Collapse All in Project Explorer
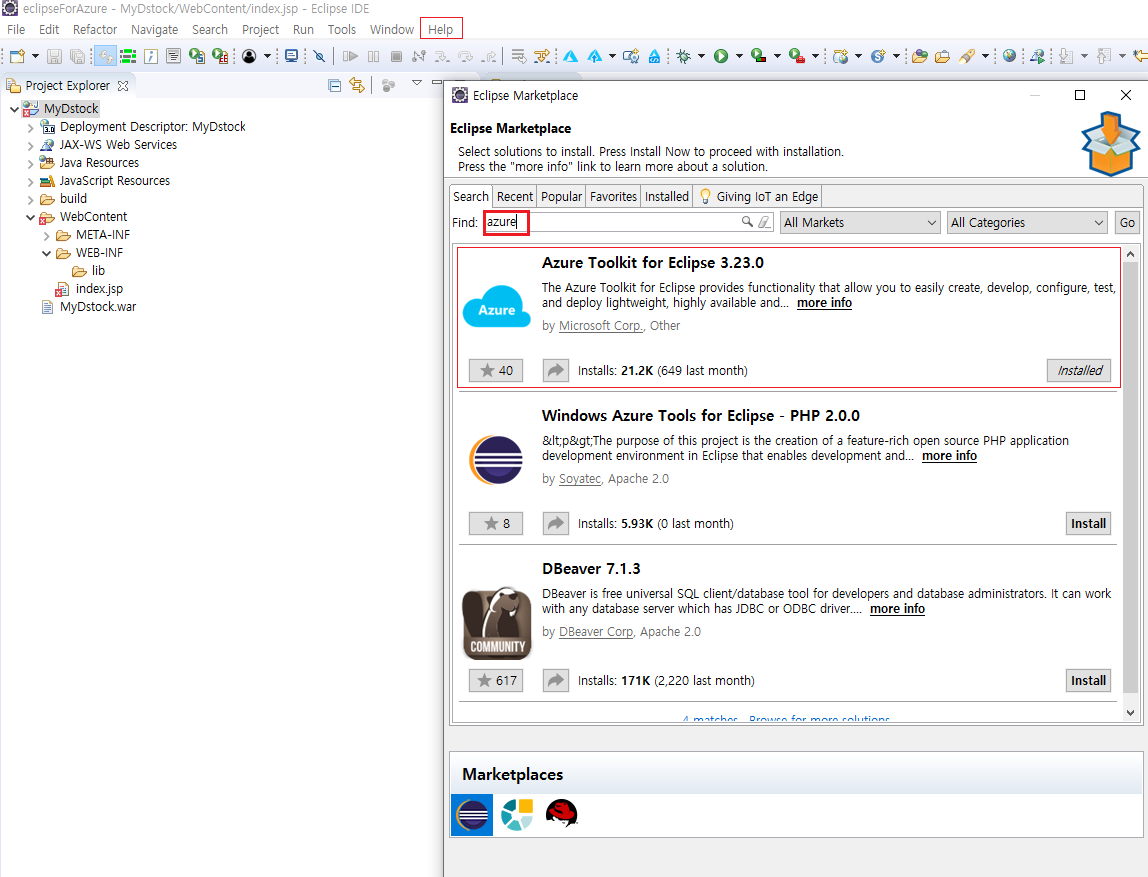 tap(335, 86)
